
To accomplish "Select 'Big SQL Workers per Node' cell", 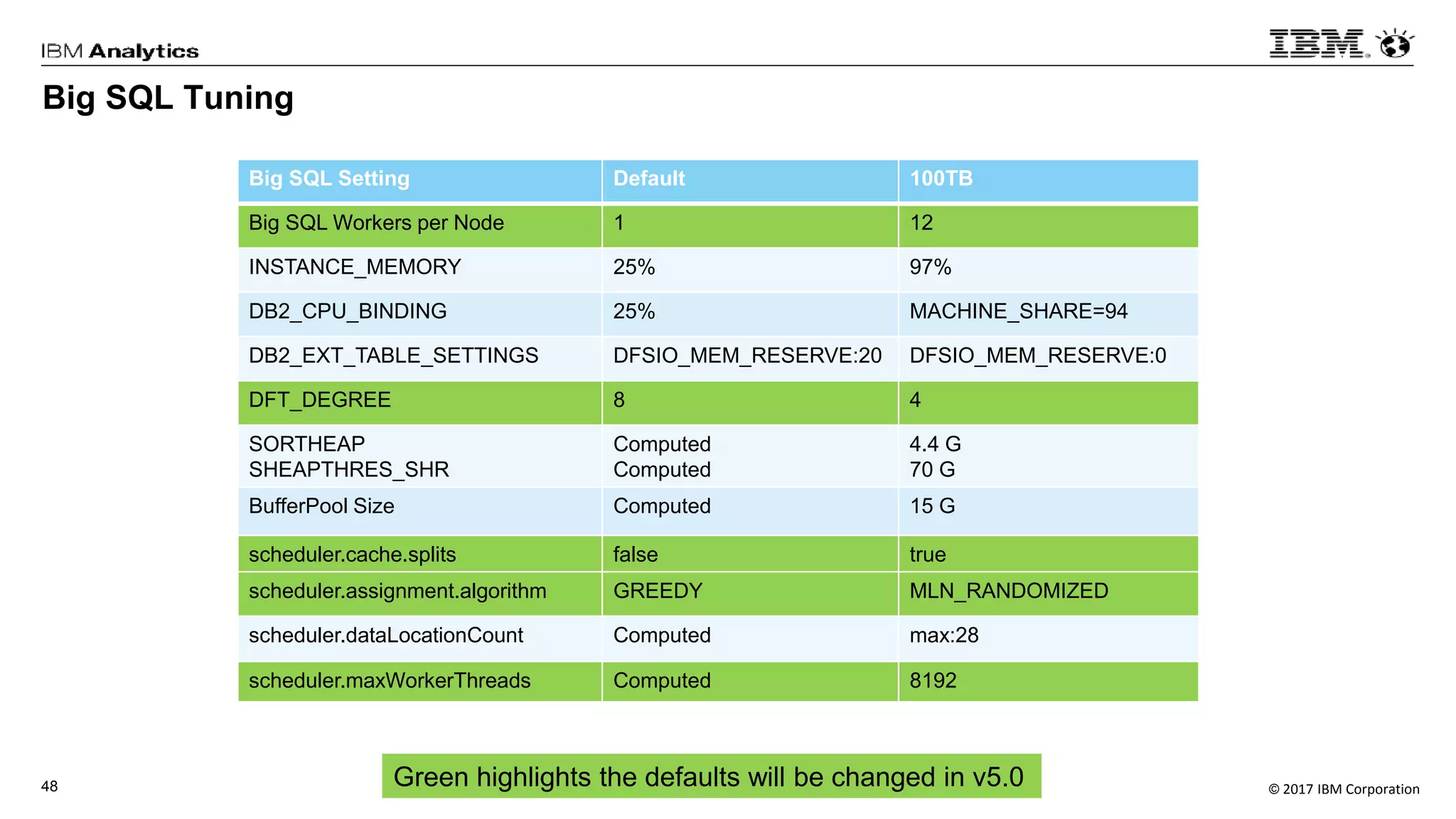I will (420, 226).
